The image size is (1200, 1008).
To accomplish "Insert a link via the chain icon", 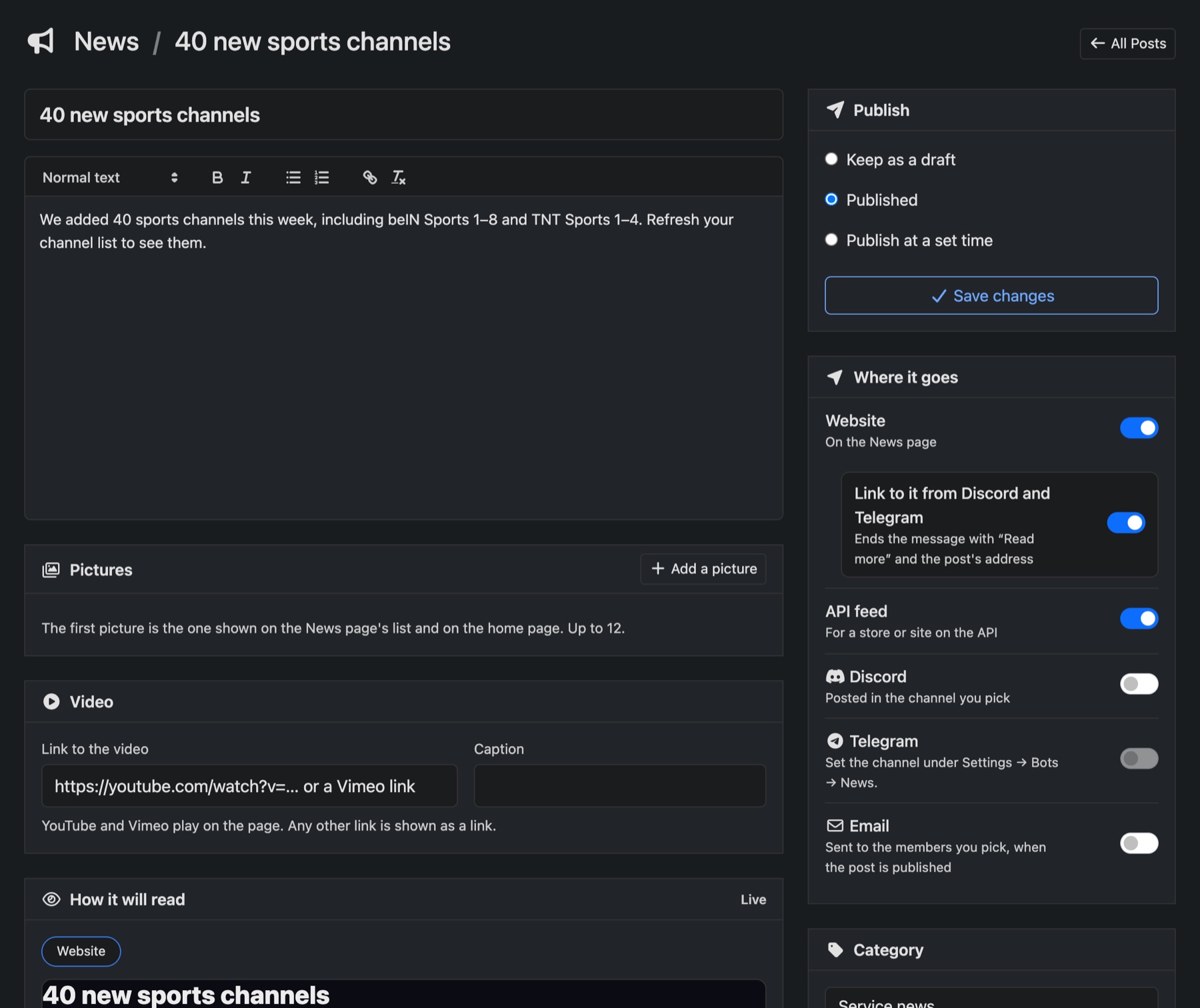I will pyautogui.click(x=370, y=177).
